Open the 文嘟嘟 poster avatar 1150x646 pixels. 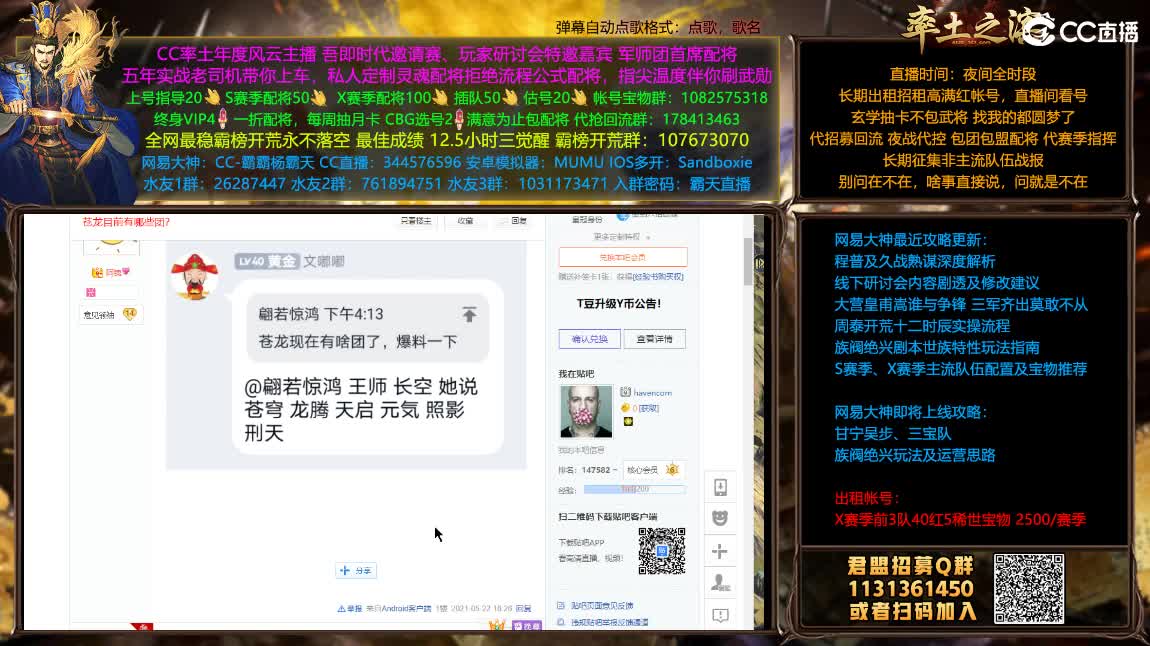[194, 276]
